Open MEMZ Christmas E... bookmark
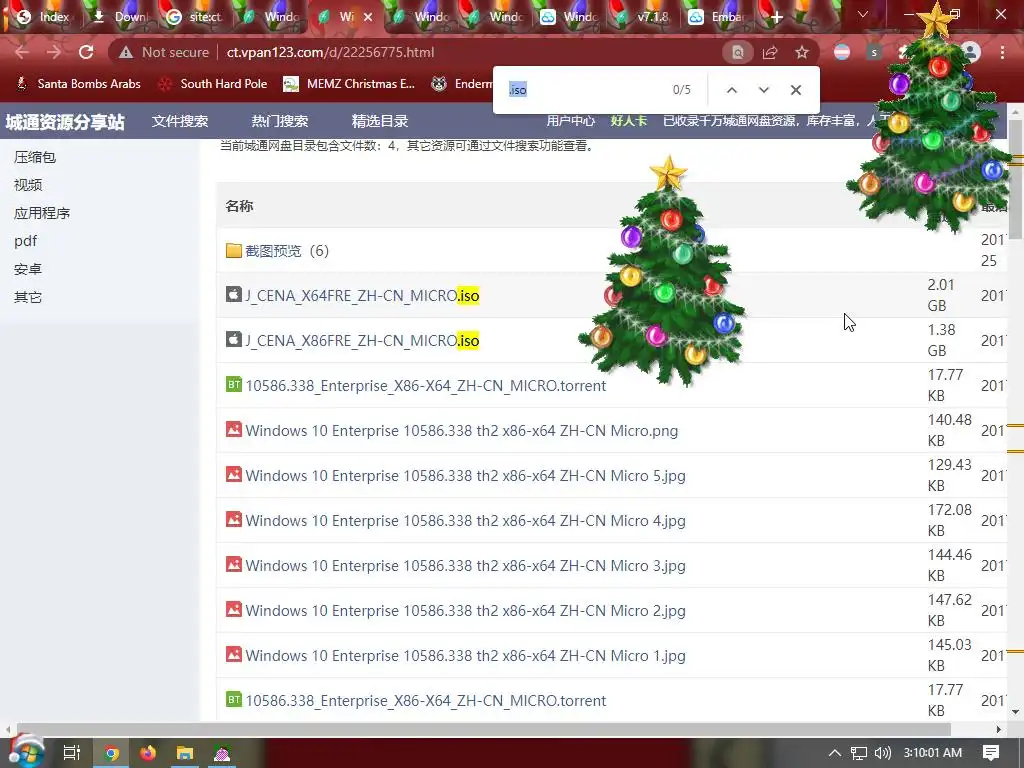Image resolution: width=1024 pixels, height=768 pixels. [349, 84]
